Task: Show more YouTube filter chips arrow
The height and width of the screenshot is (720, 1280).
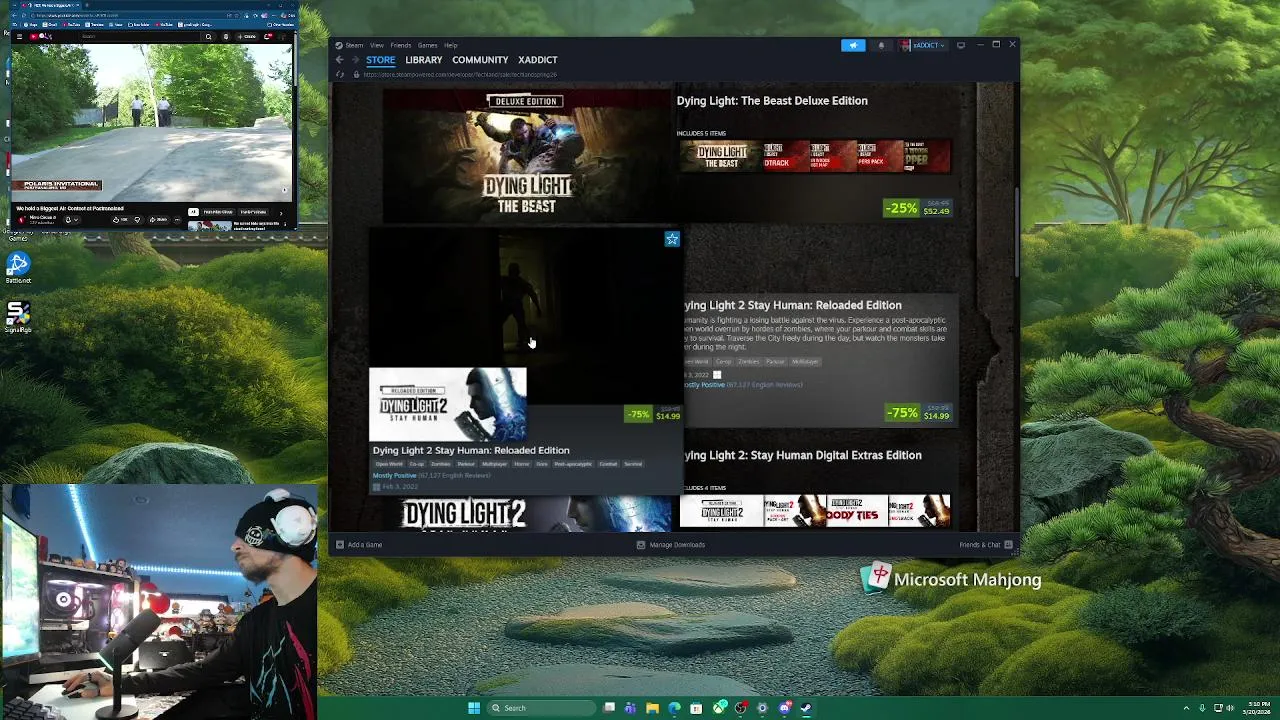Action: click(x=281, y=213)
